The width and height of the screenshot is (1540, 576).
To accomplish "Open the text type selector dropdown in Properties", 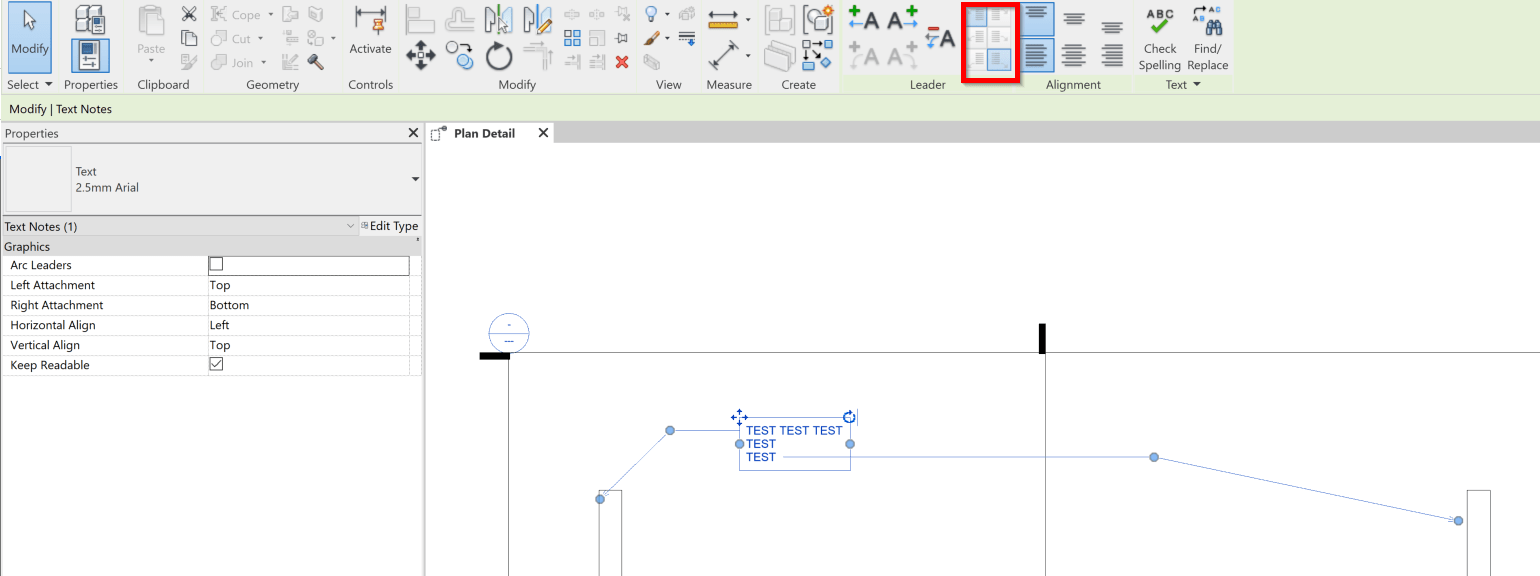I will (414, 178).
